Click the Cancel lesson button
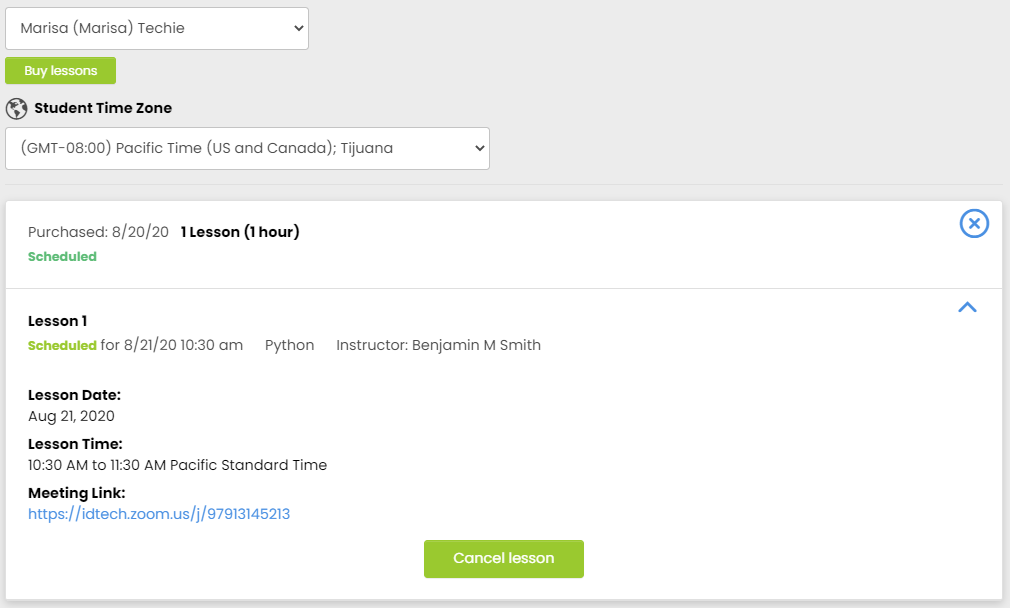 tap(504, 558)
